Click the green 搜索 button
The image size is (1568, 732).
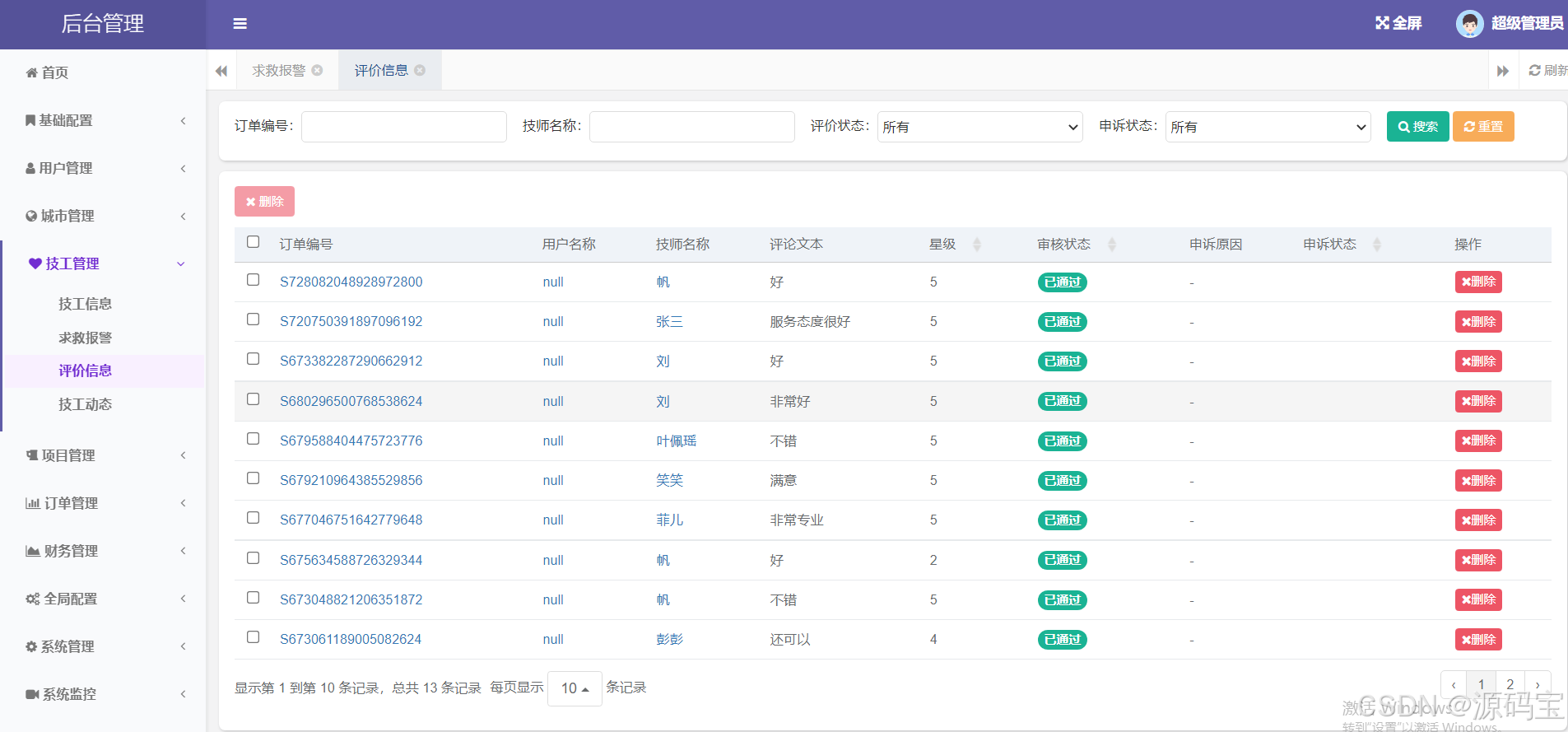coord(1417,127)
